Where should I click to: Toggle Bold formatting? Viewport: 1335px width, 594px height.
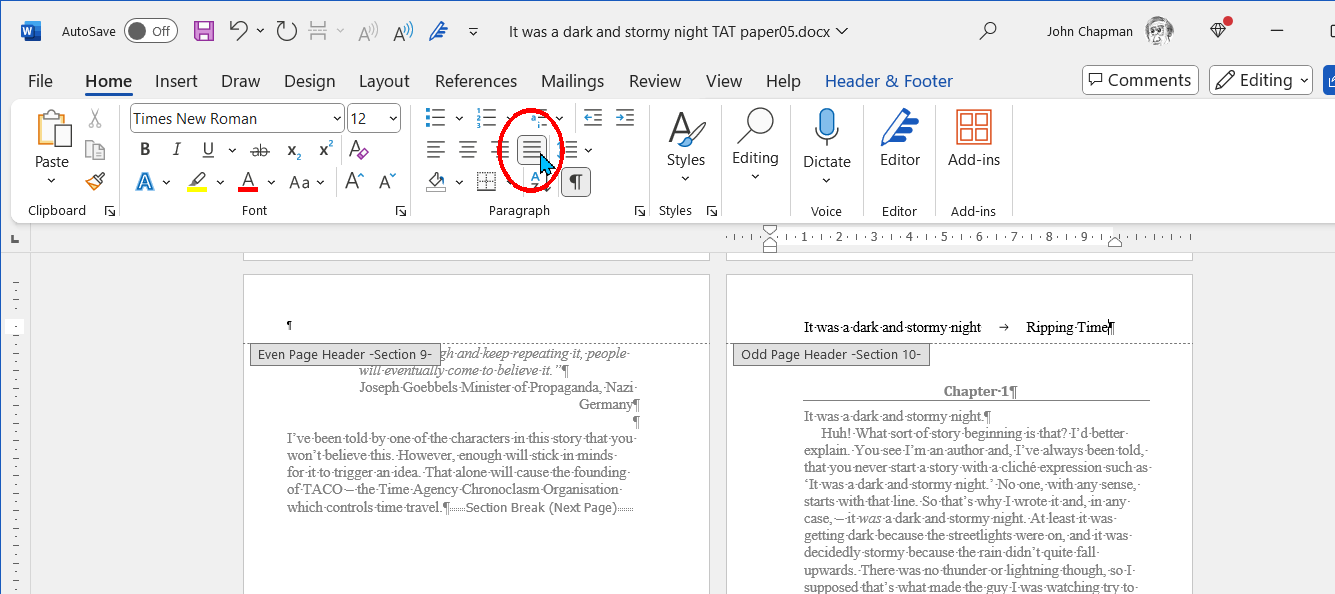(145, 150)
